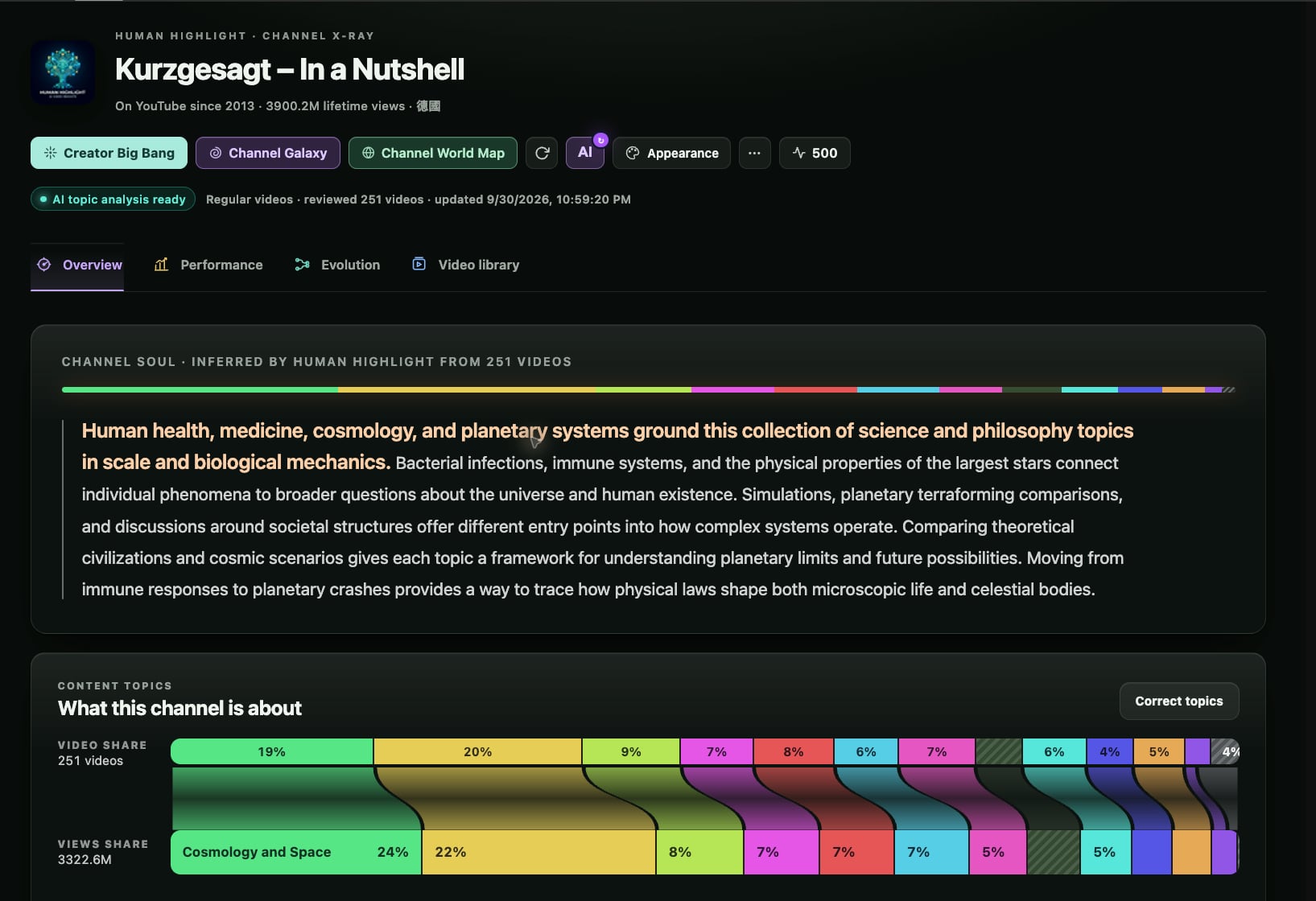Select the cyan 7% views share segment

point(931,852)
